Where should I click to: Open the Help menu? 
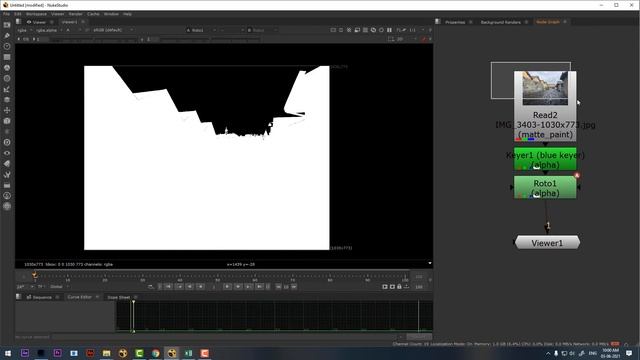pos(127,14)
